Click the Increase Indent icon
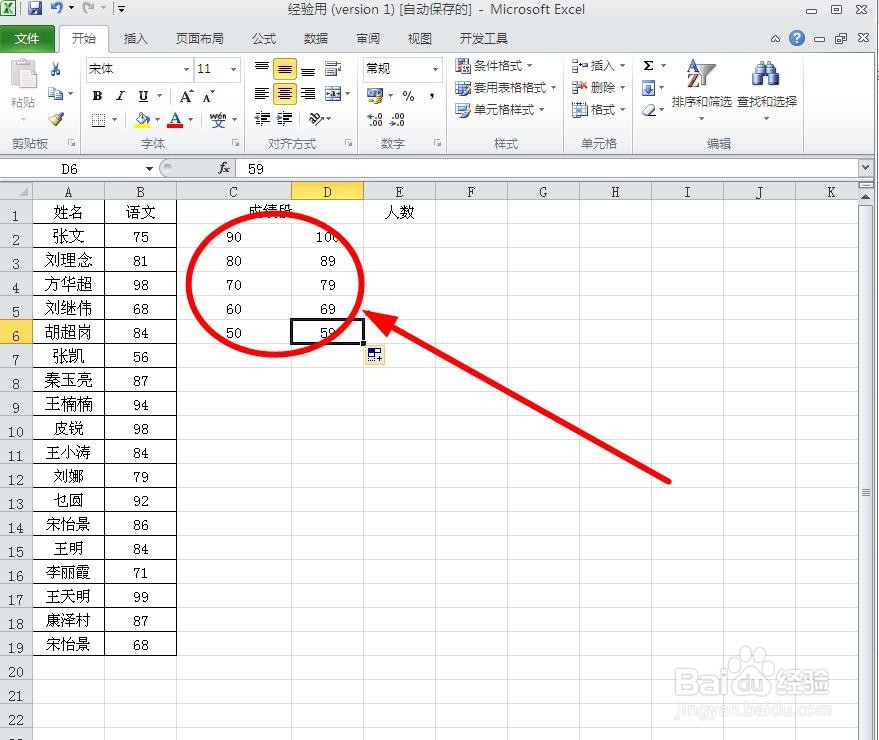Image resolution: width=879 pixels, height=740 pixels. tap(285, 118)
